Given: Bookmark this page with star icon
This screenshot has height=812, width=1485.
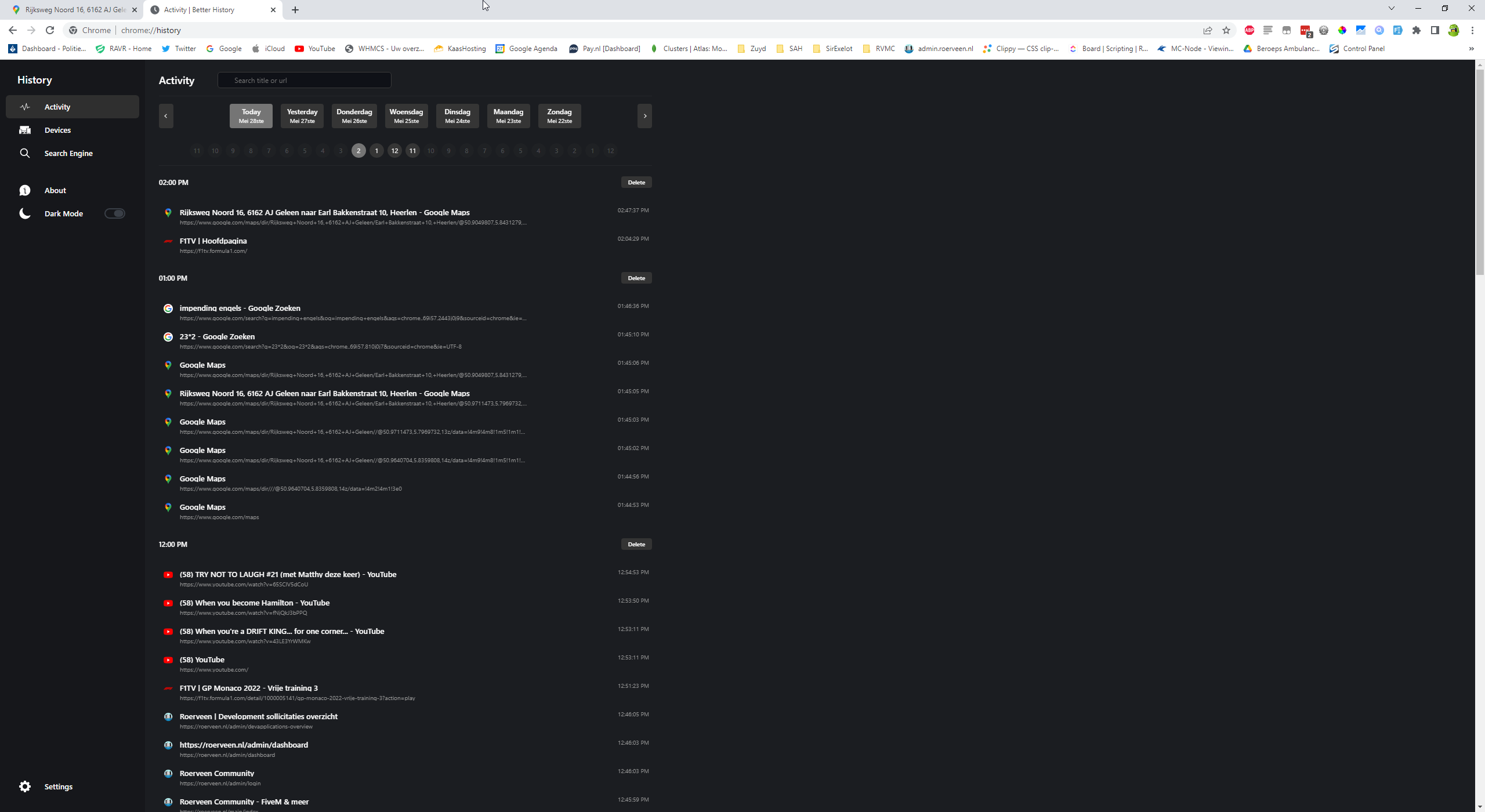Looking at the screenshot, I should (1226, 30).
